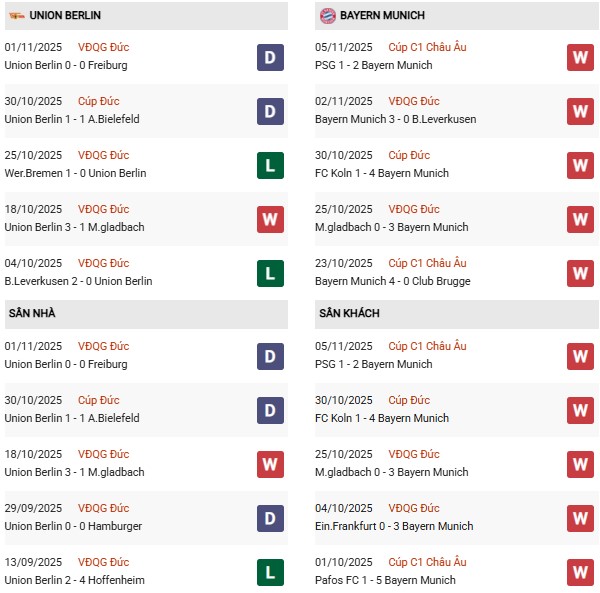Click win badge for Ein.Frankfurt 0 - 3 Bayern Munich
This screenshot has width=600, height=593.
pos(580,518)
